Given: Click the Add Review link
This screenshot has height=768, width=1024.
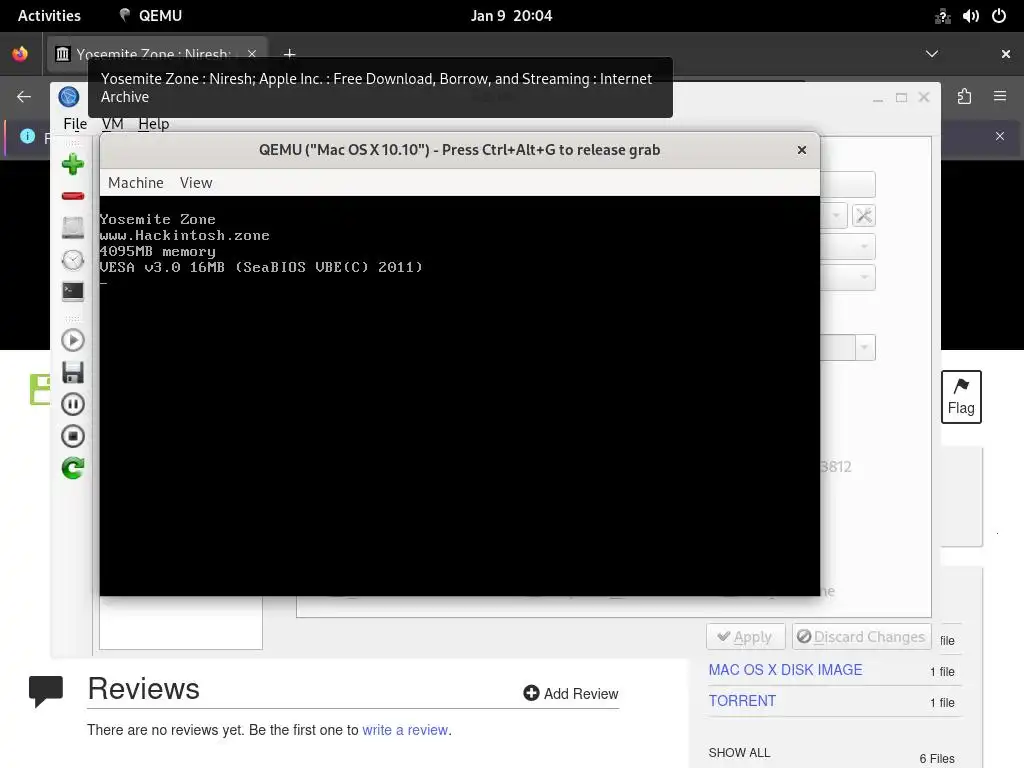Looking at the screenshot, I should coord(571,694).
